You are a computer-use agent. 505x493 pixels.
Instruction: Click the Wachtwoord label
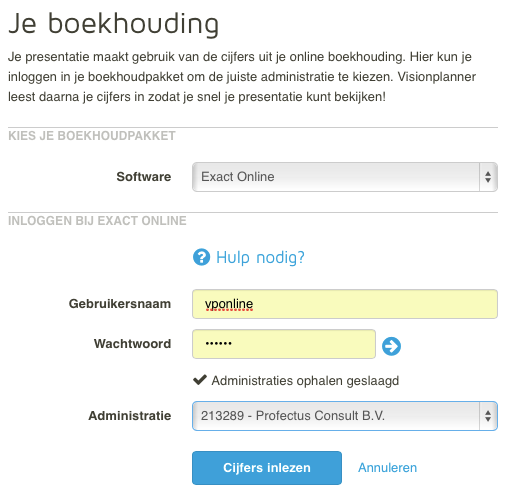pyautogui.click(x=132, y=344)
